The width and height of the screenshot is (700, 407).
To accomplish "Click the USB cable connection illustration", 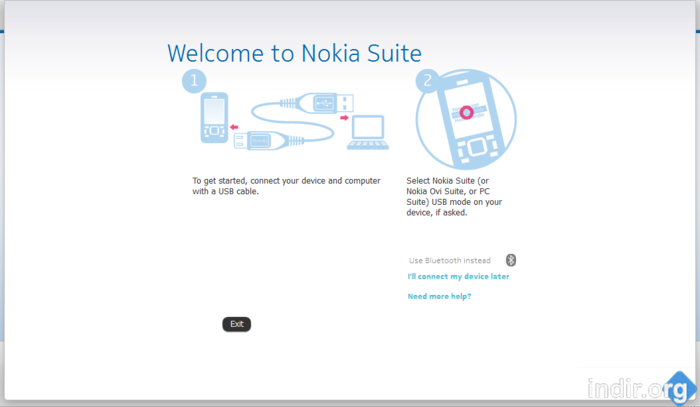I will tap(295, 121).
